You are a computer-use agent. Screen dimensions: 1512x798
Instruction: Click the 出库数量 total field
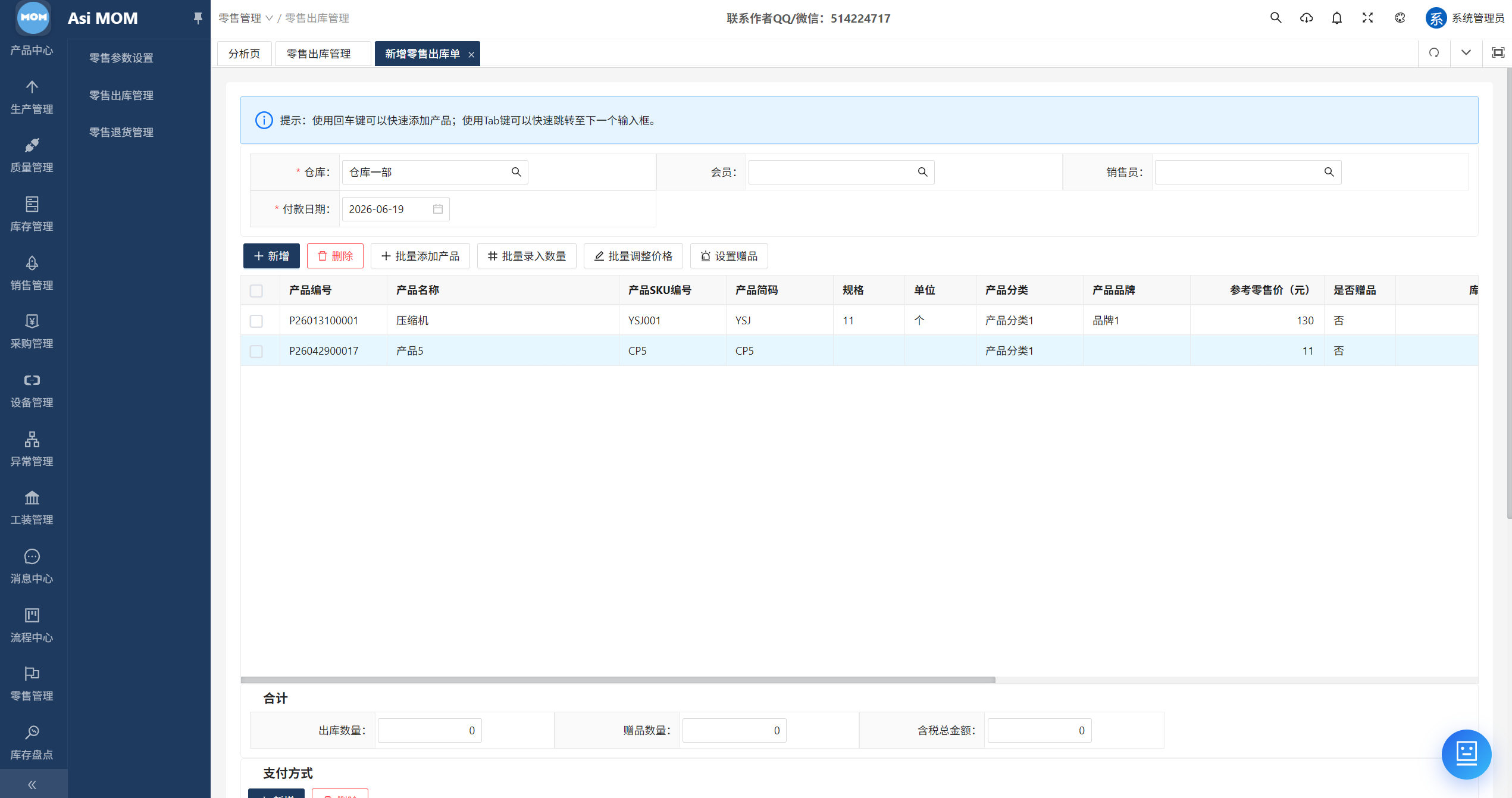click(x=430, y=730)
